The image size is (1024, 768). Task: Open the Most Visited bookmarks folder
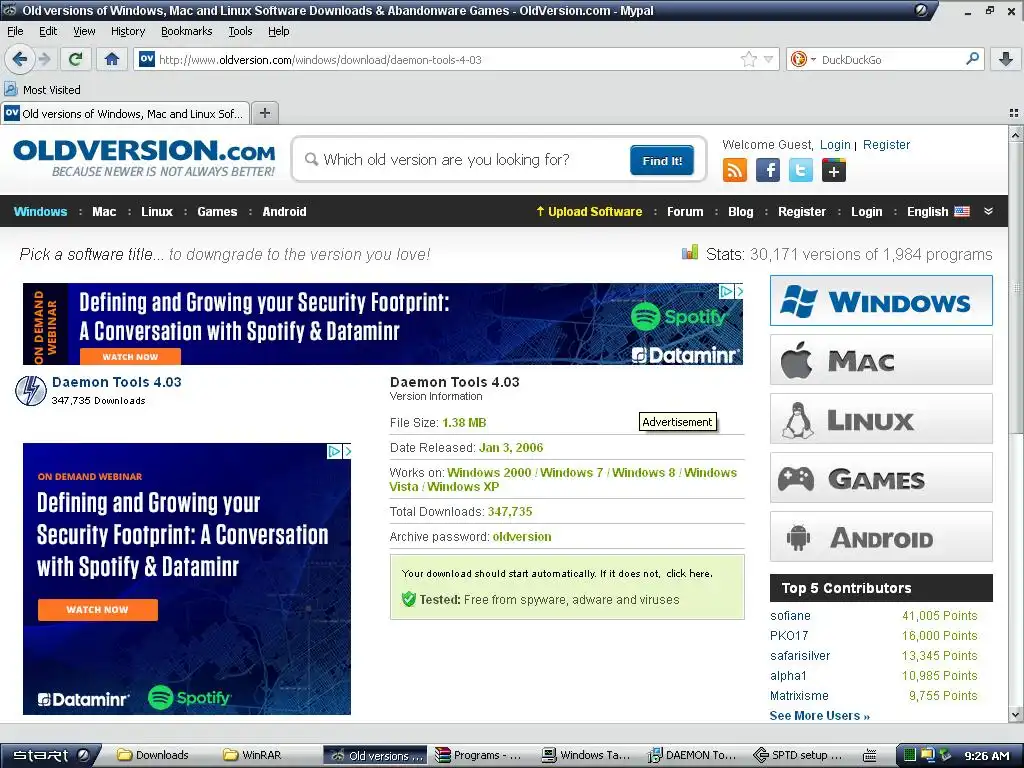[42, 89]
